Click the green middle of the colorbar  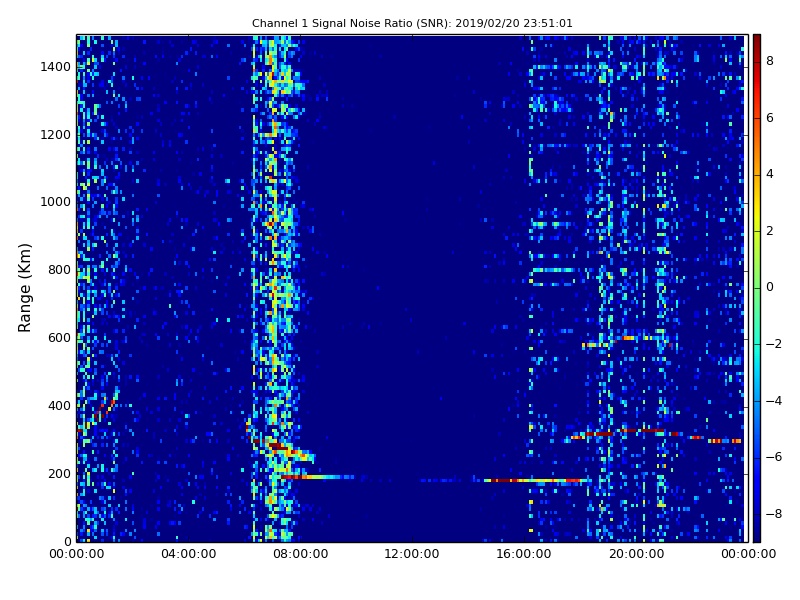click(757, 288)
